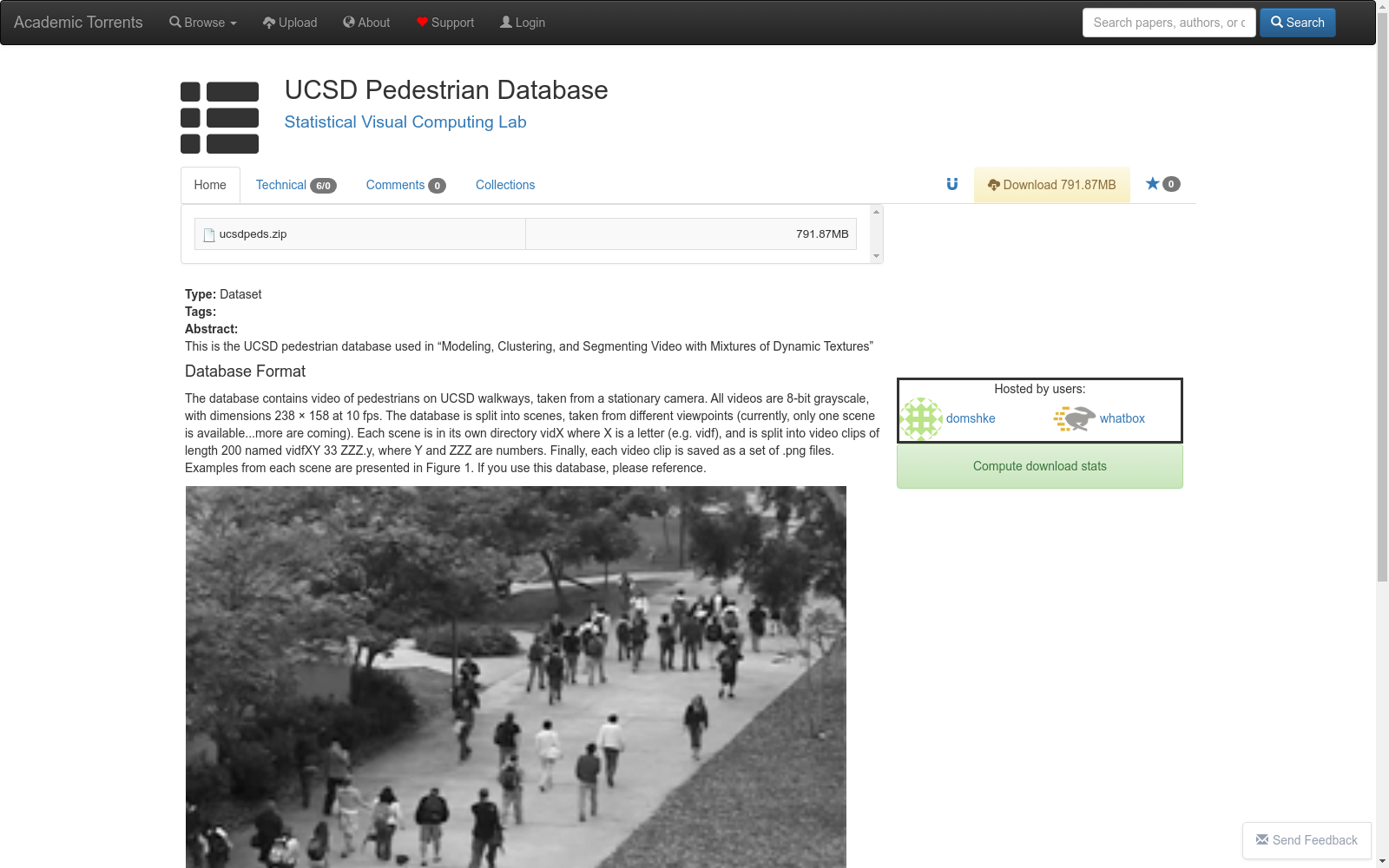Click the dataset list icon beside title
Image resolution: width=1389 pixels, height=868 pixels.
pyautogui.click(x=220, y=117)
